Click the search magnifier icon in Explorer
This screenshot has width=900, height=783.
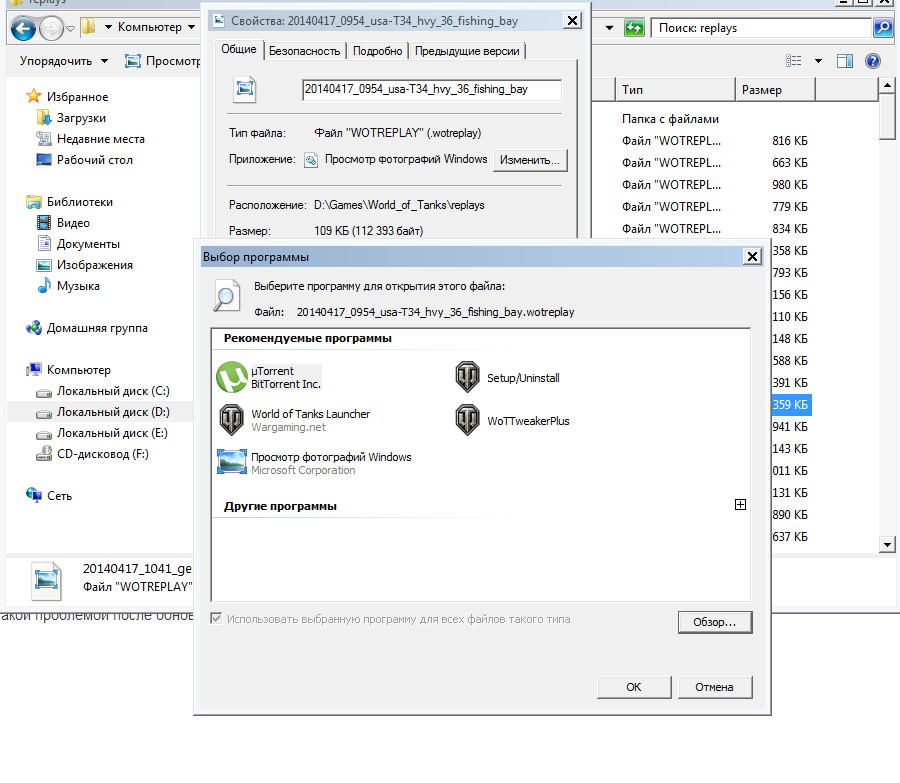[x=883, y=28]
